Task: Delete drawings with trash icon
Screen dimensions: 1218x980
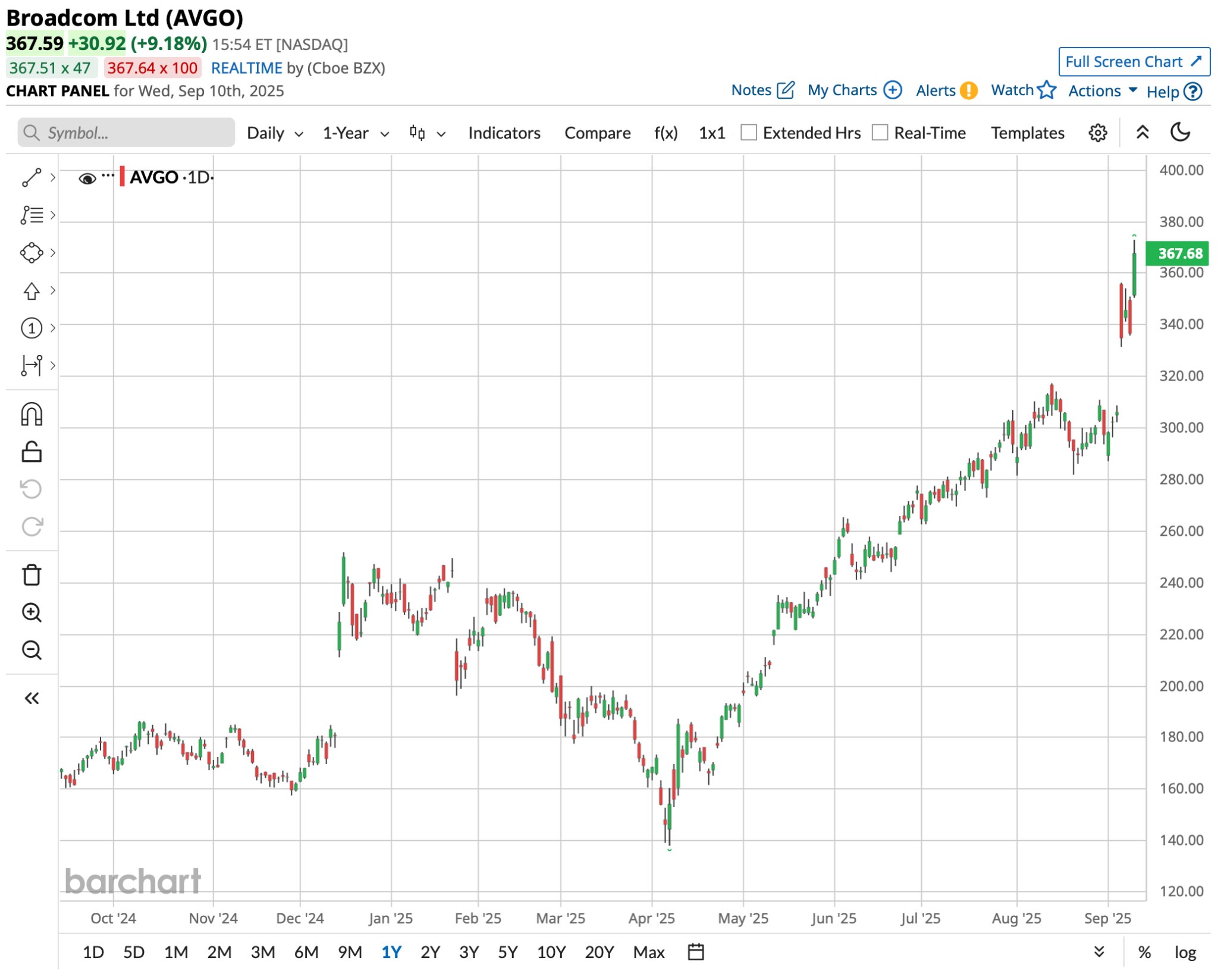Action: (32, 575)
